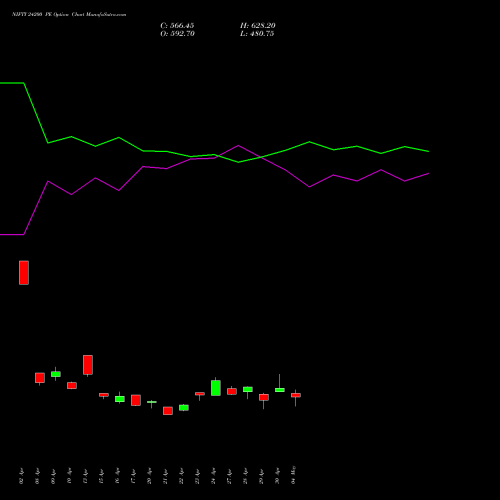Image resolution: width=500 pixels, height=500 pixels.
Task: Select the 24 Apr date label
Action: 214,477
